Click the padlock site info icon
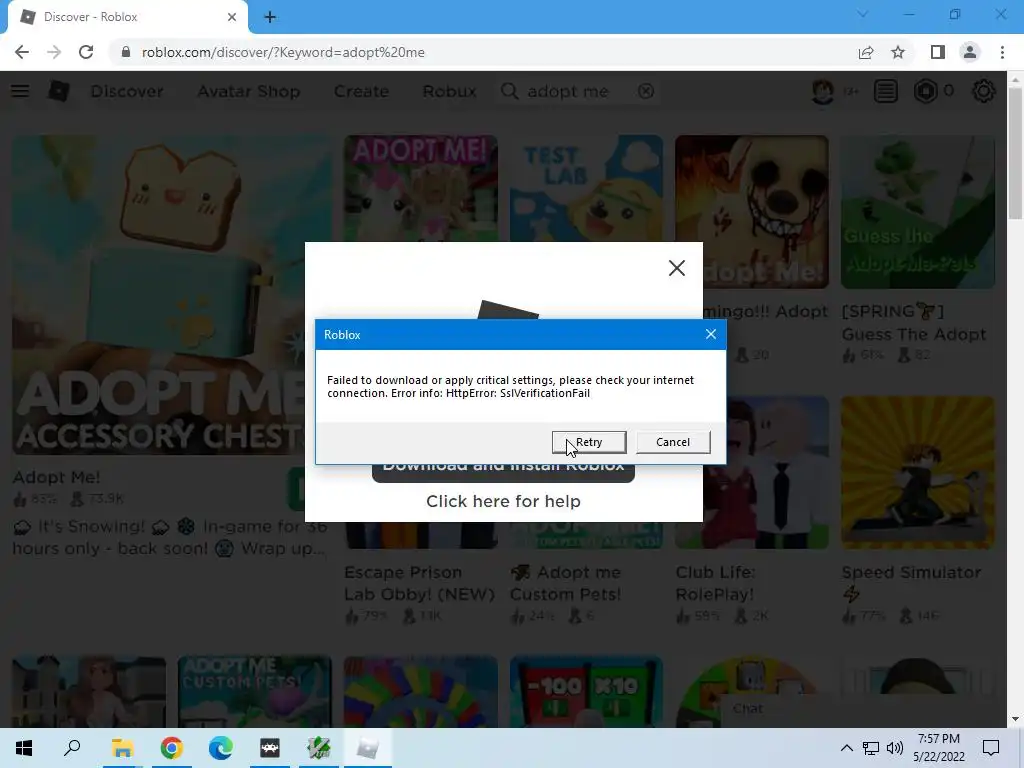Screen dimensions: 1024x768 point(126,52)
